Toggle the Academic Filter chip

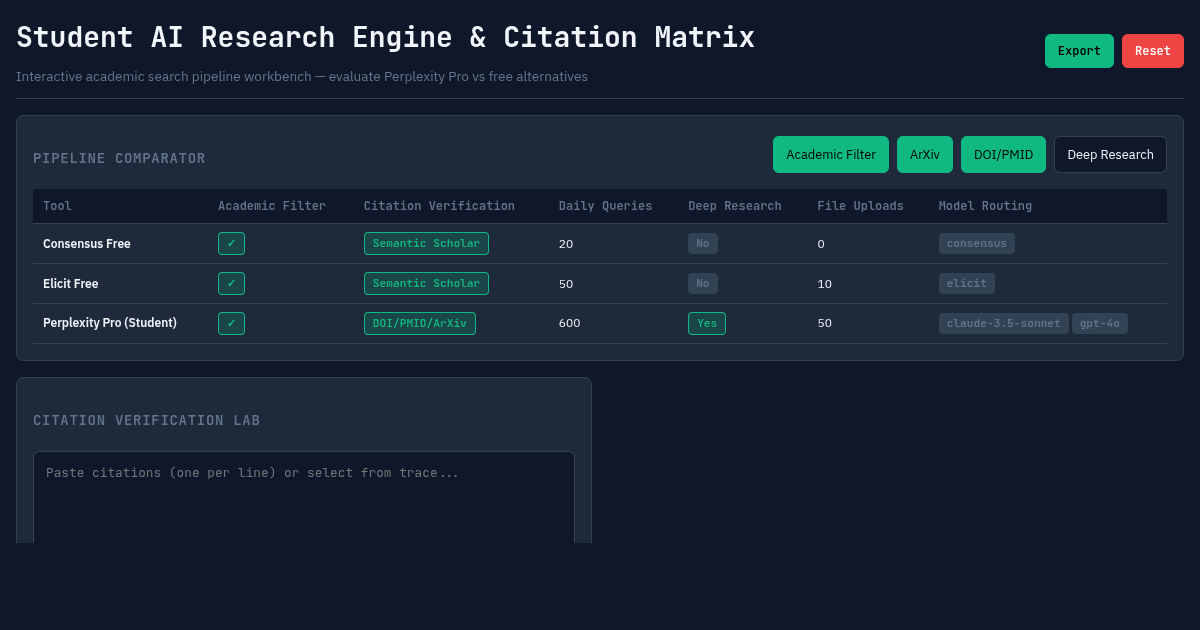(831, 155)
